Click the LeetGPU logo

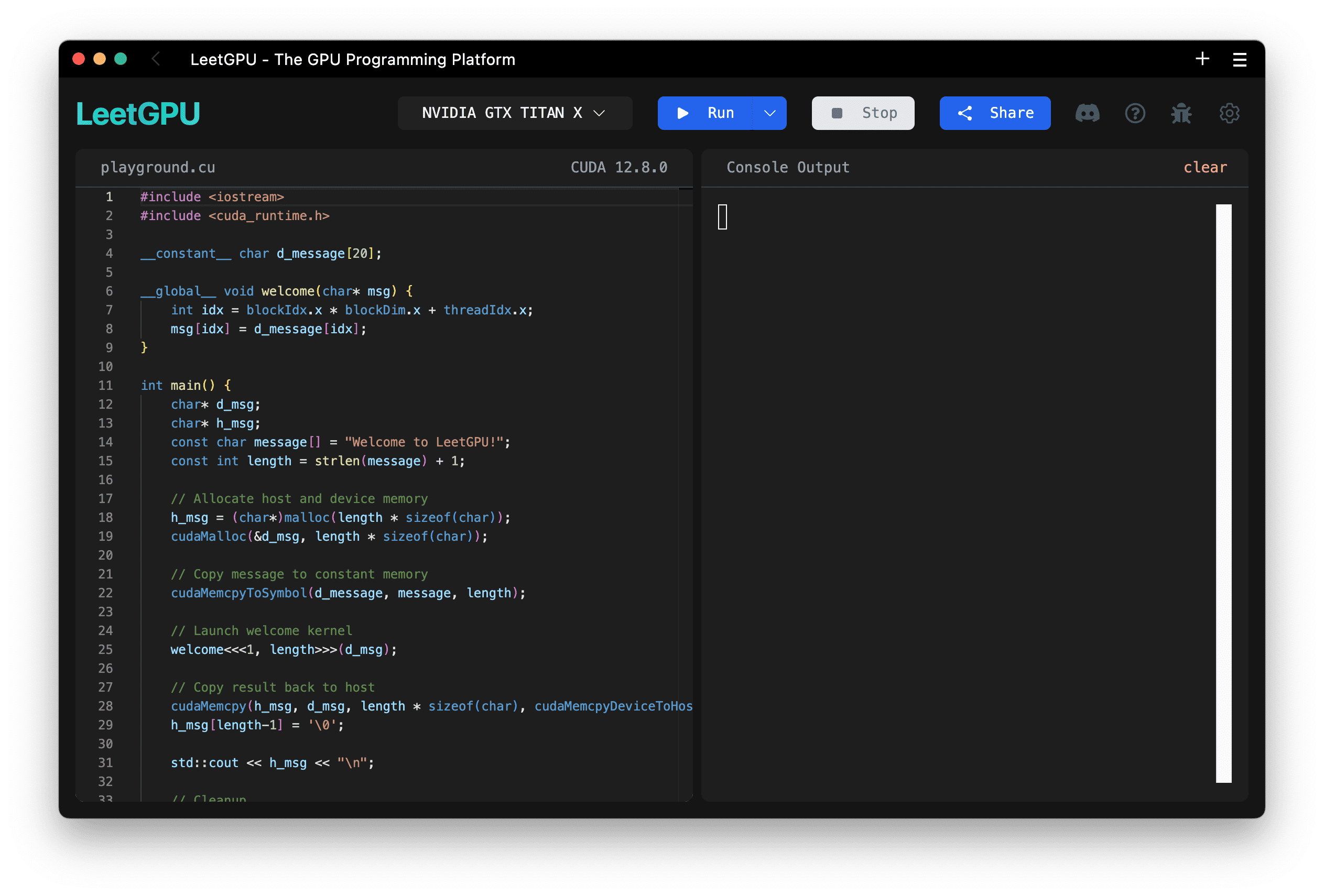point(138,113)
